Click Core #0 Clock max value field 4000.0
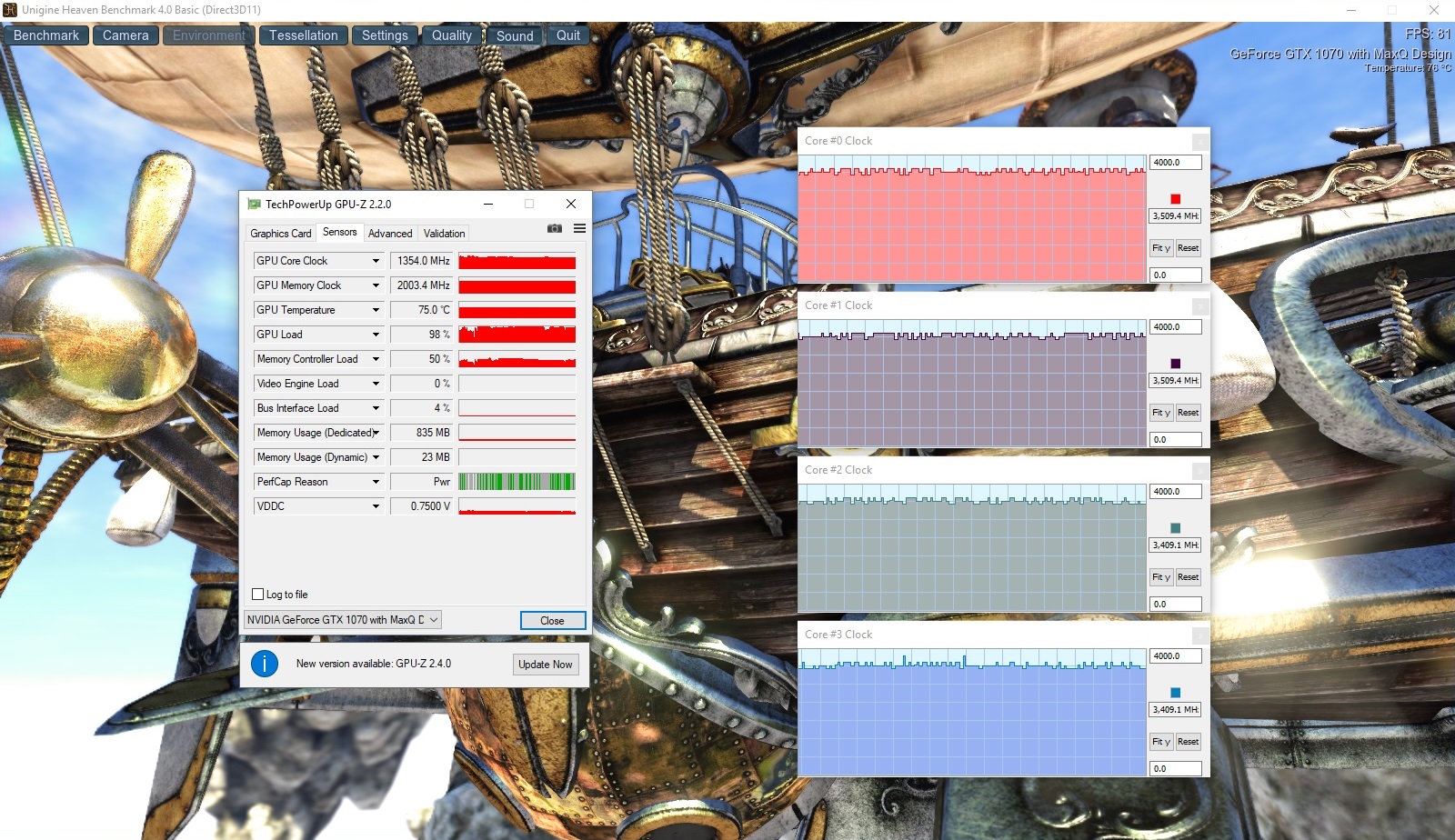The image size is (1455, 840). pyautogui.click(x=1176, y=163)
